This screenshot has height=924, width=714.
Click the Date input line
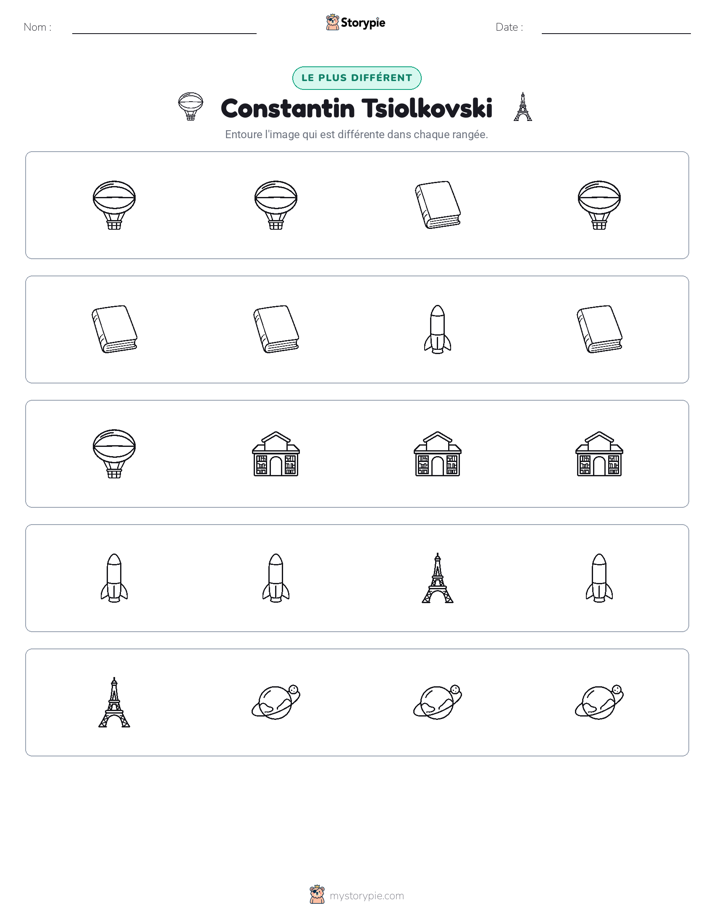[x=616, y=28]
